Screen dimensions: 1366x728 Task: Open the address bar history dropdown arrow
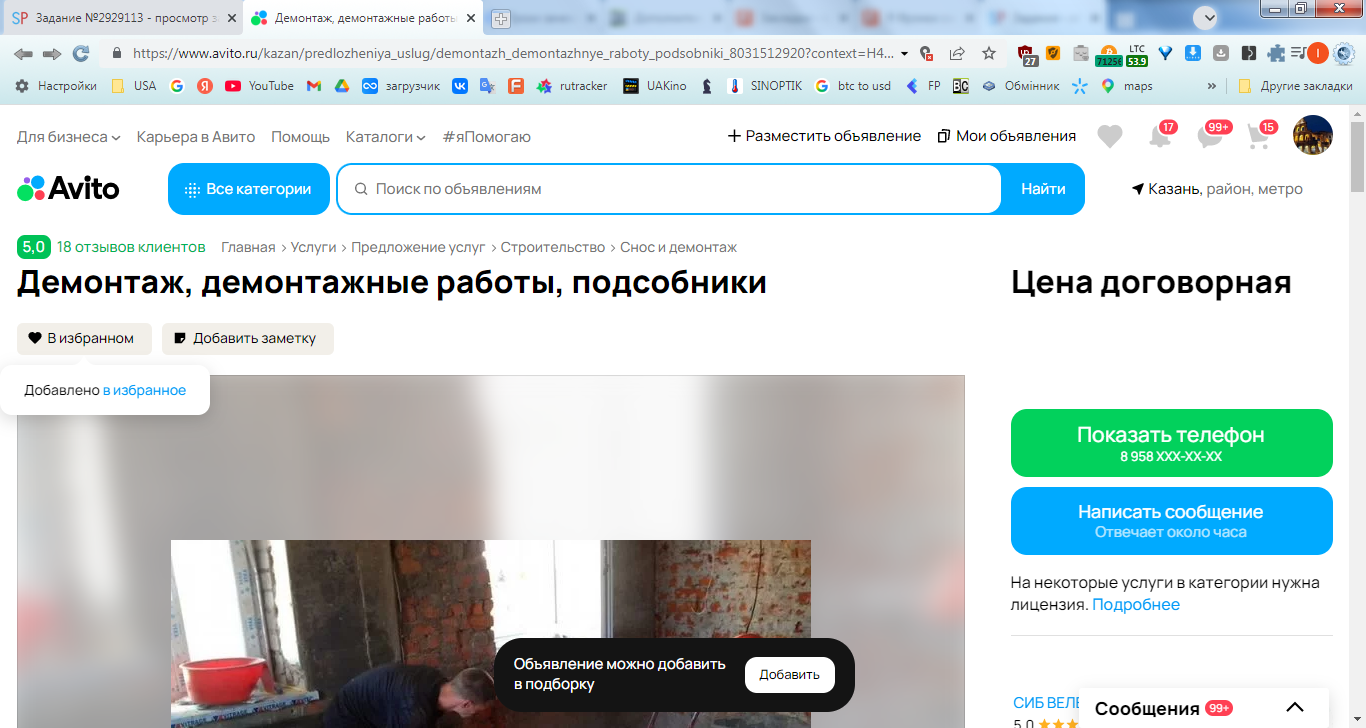pyautogui.click(x=905, y=53)
